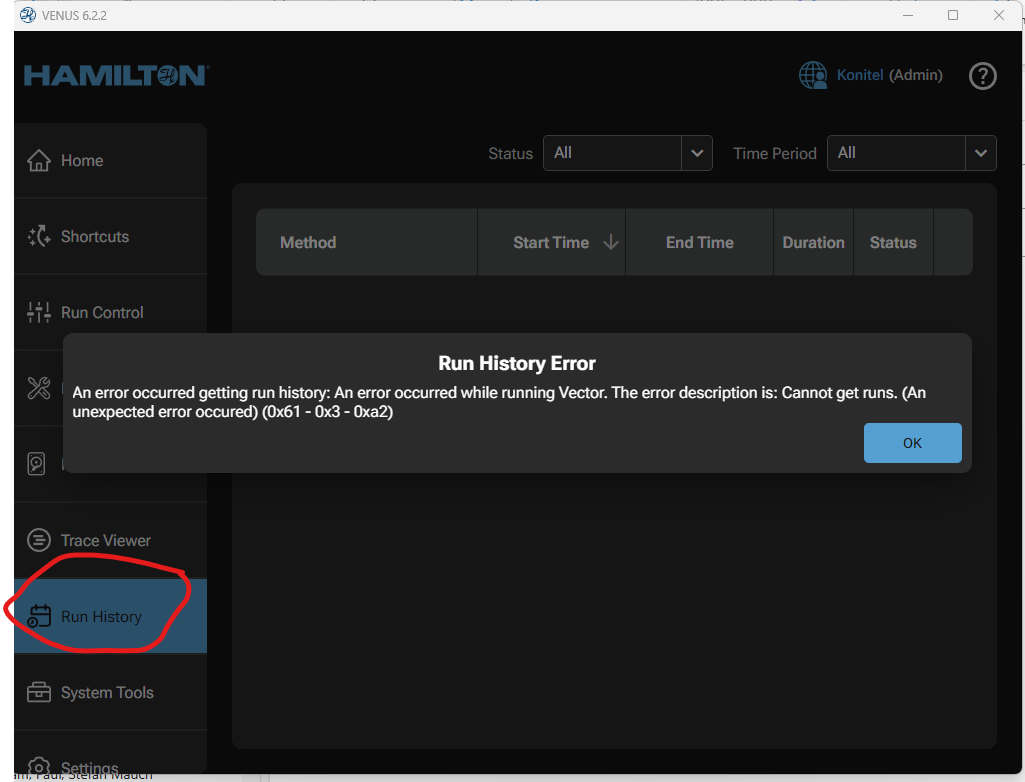This screenshot has height=782, width=1025.
Task: Close the VENUS 6.2.2 window
Action: coord(998,15)
